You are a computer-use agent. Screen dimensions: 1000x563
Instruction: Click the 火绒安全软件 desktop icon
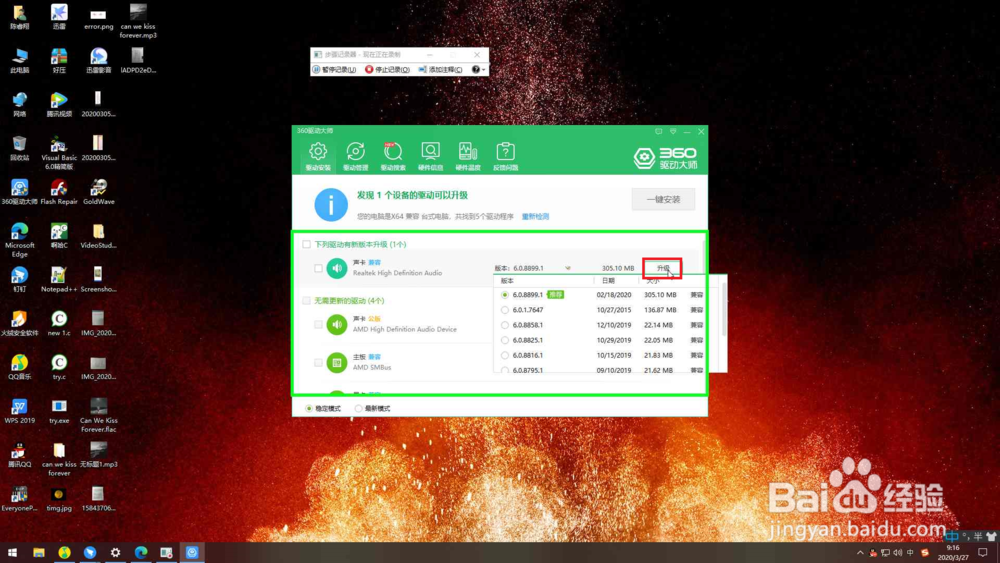tap(19, 324)
